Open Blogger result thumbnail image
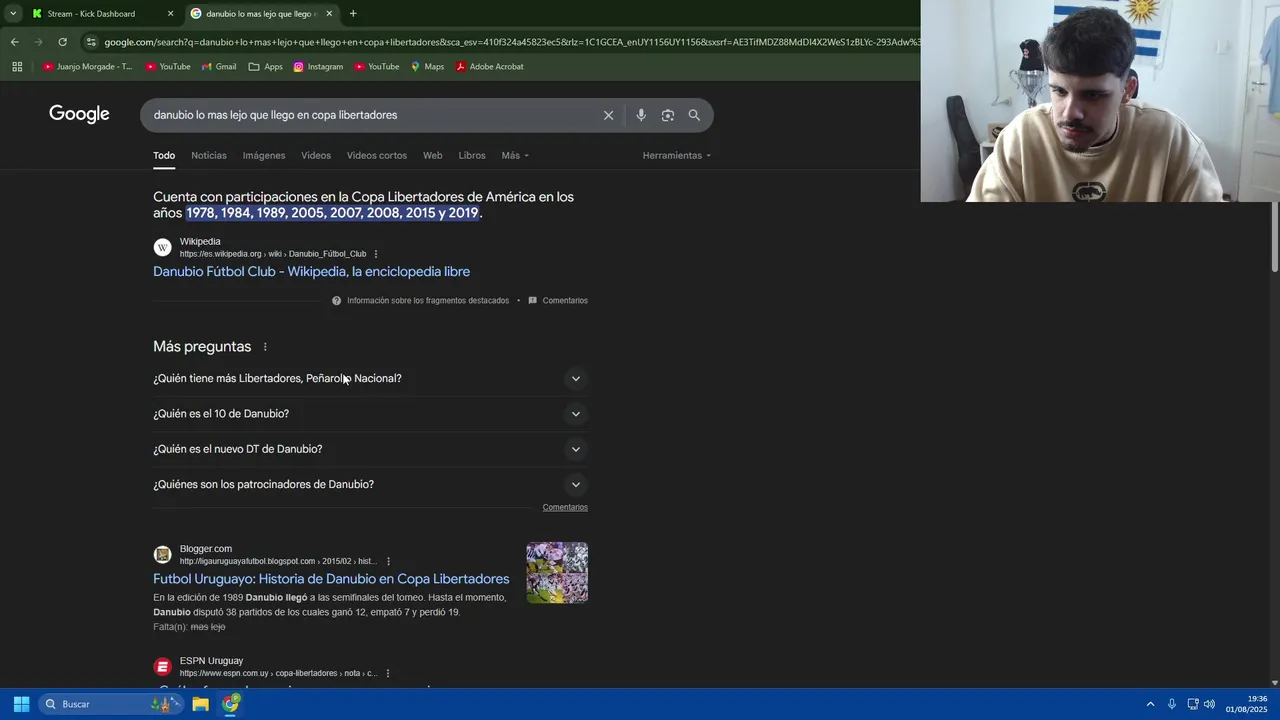The height and width of the screenshot is (720, 1280). click(557, 573)
